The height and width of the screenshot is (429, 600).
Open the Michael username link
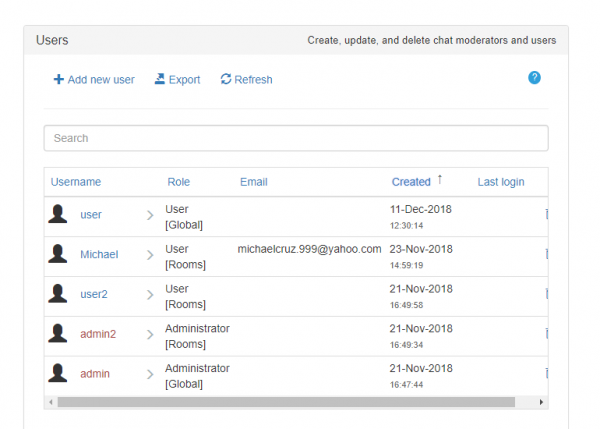(x=99, y=254)
